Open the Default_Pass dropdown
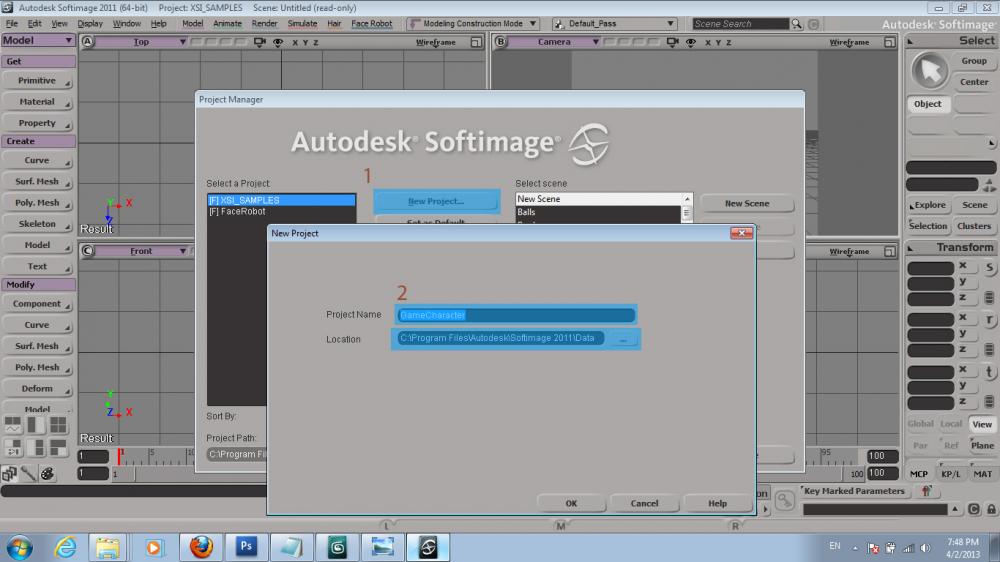Viewport: 1000px width, 562px height. (x=614, y=24)
